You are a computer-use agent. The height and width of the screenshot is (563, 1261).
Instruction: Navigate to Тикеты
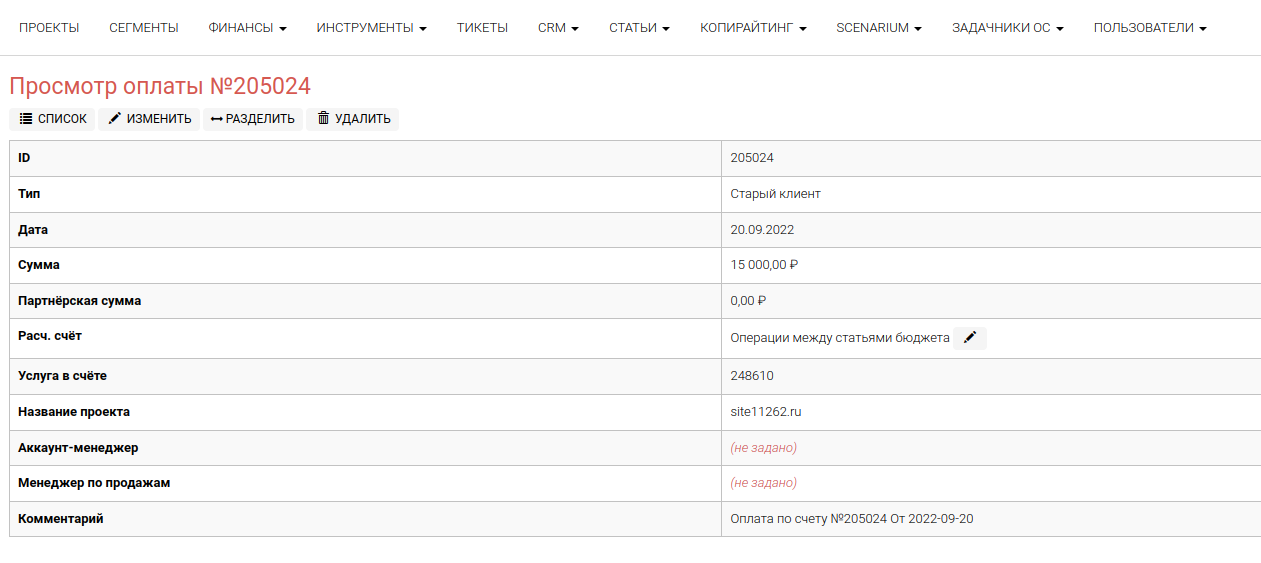click(482, 28)
